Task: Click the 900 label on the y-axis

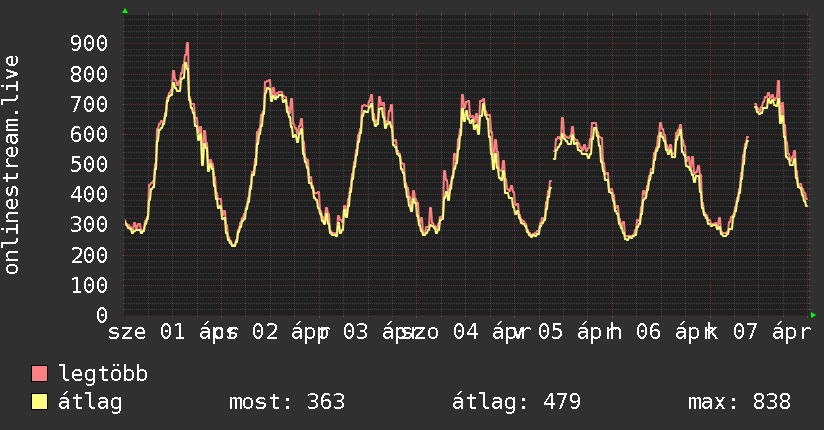Action: (89, 43)
